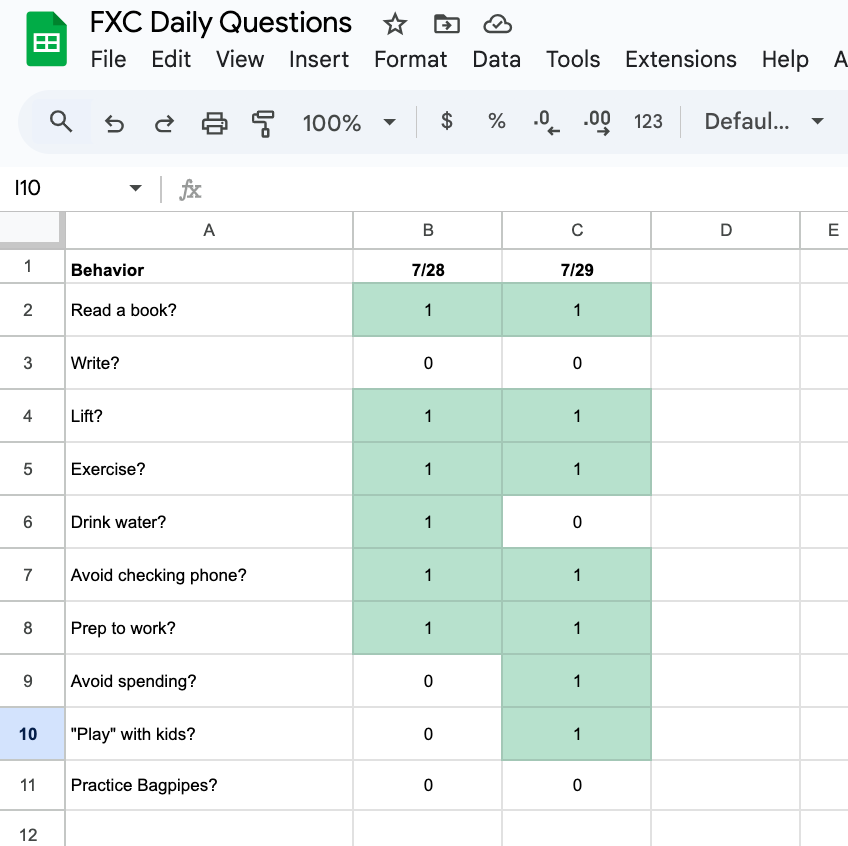Select the paint format roller

click(x=263, y=123)
